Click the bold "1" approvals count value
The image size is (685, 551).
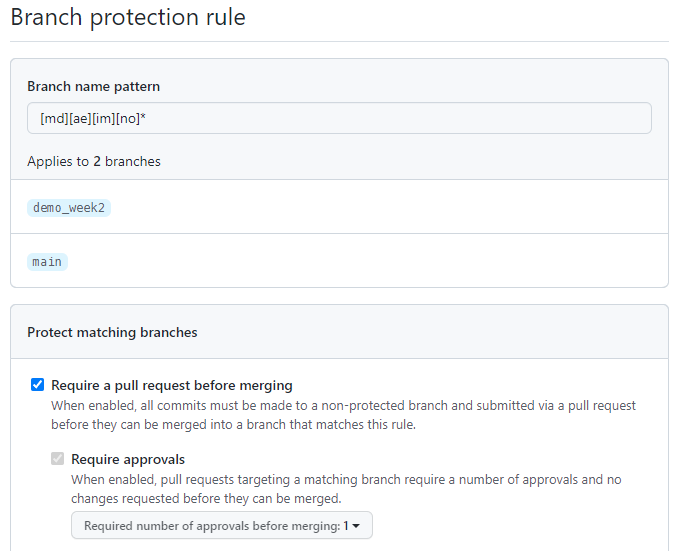[x=346, y=525]
